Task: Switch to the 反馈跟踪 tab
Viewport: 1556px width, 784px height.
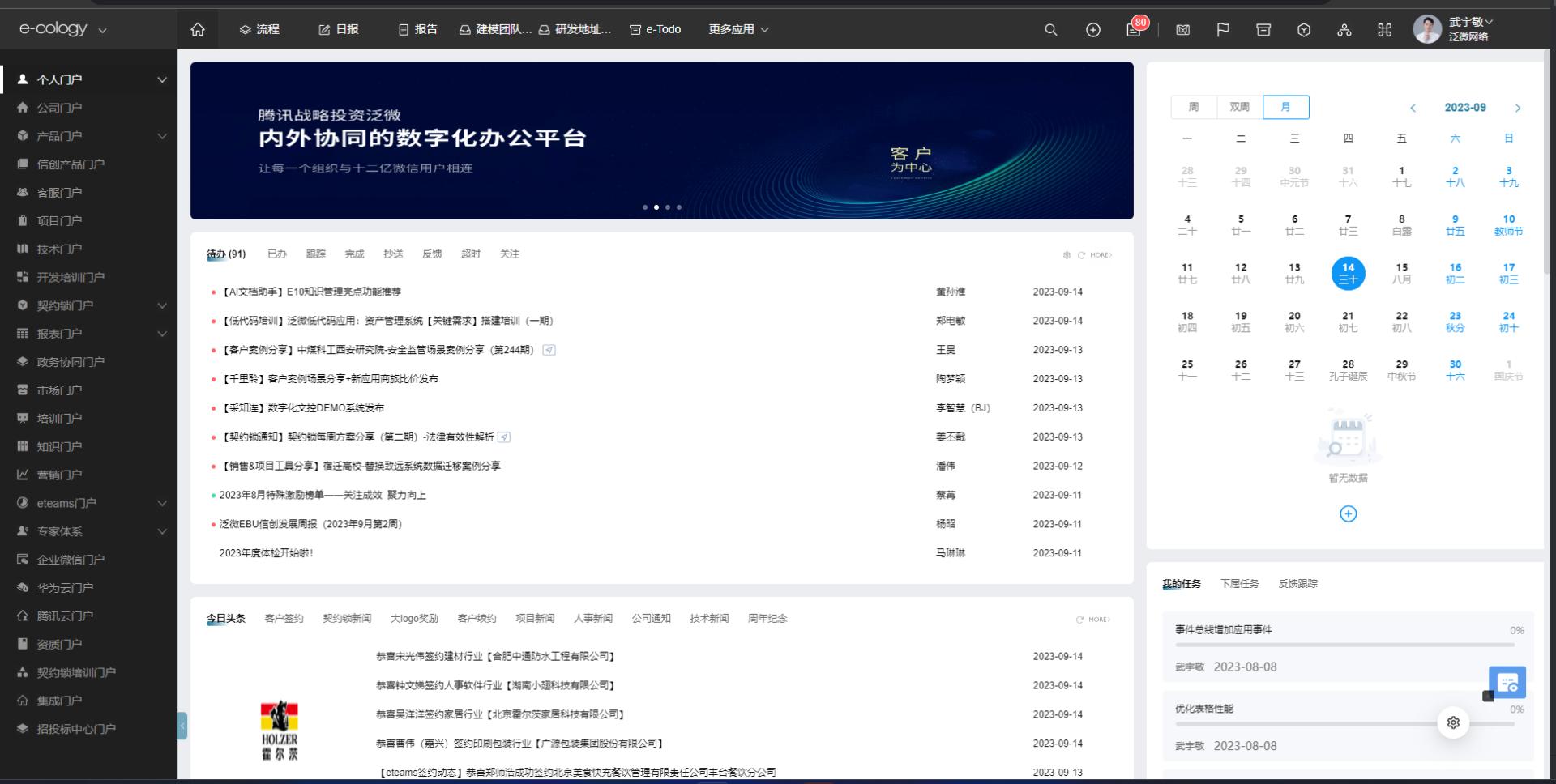Action: tap(1298, 584)
